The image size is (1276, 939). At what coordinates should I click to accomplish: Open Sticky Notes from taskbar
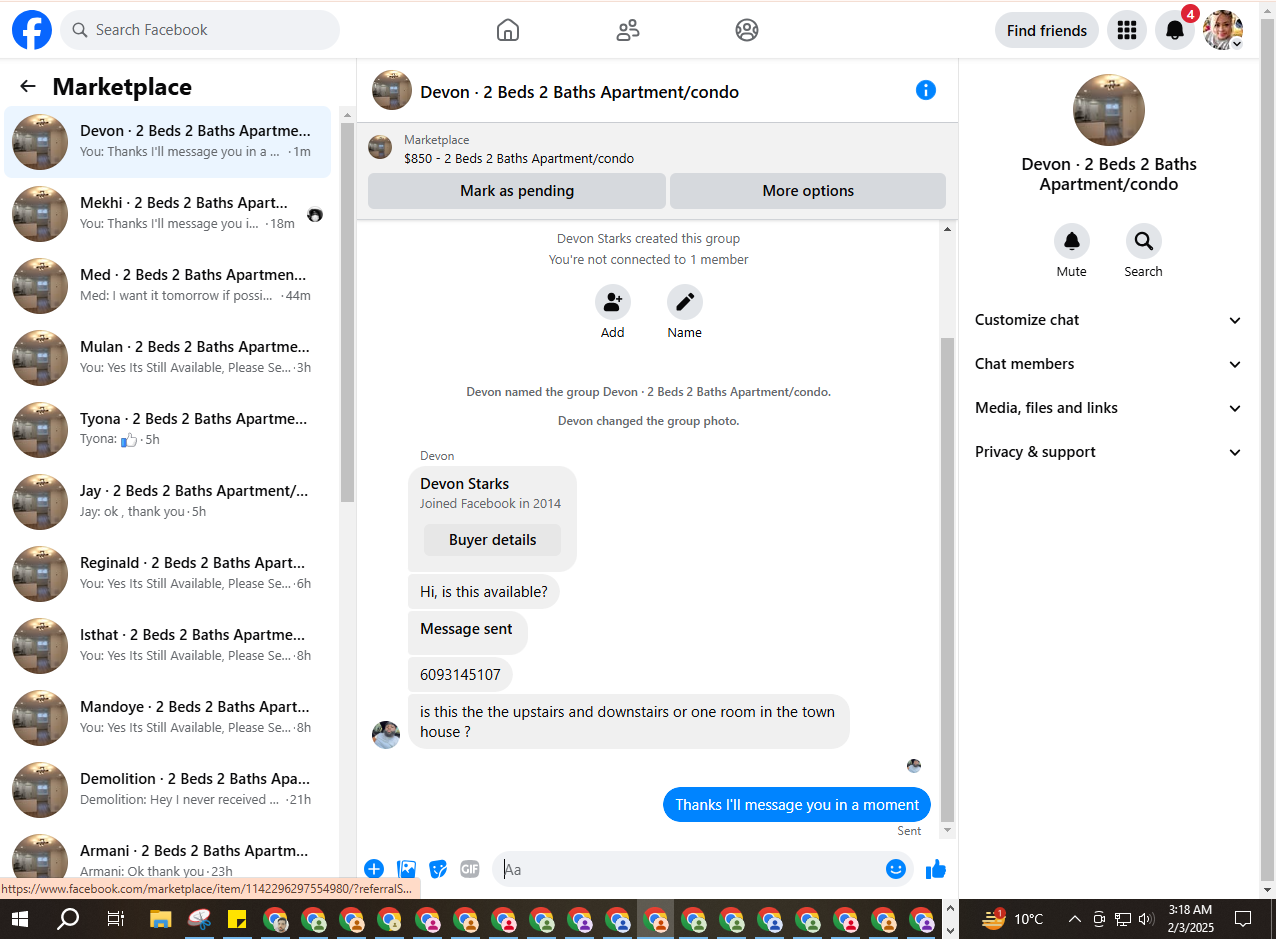tap(238, 919)
